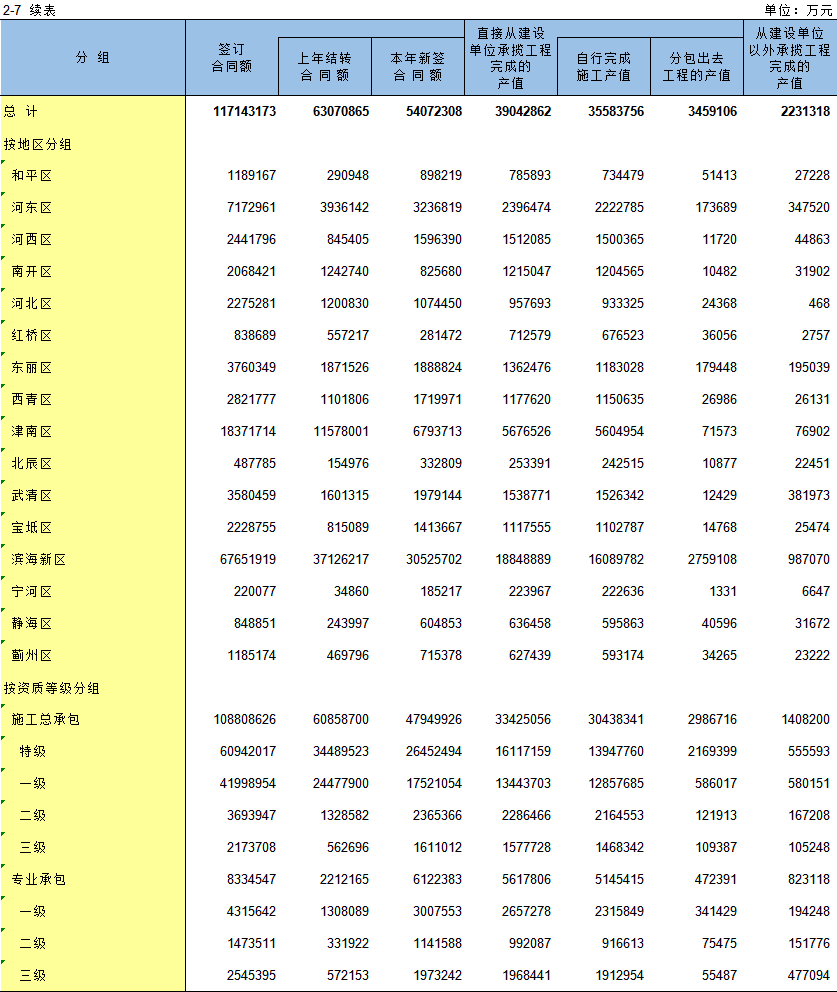Select the 上年结转合同额 column header
The width and height of the screenshot is (837, 992).
point(325,66)
